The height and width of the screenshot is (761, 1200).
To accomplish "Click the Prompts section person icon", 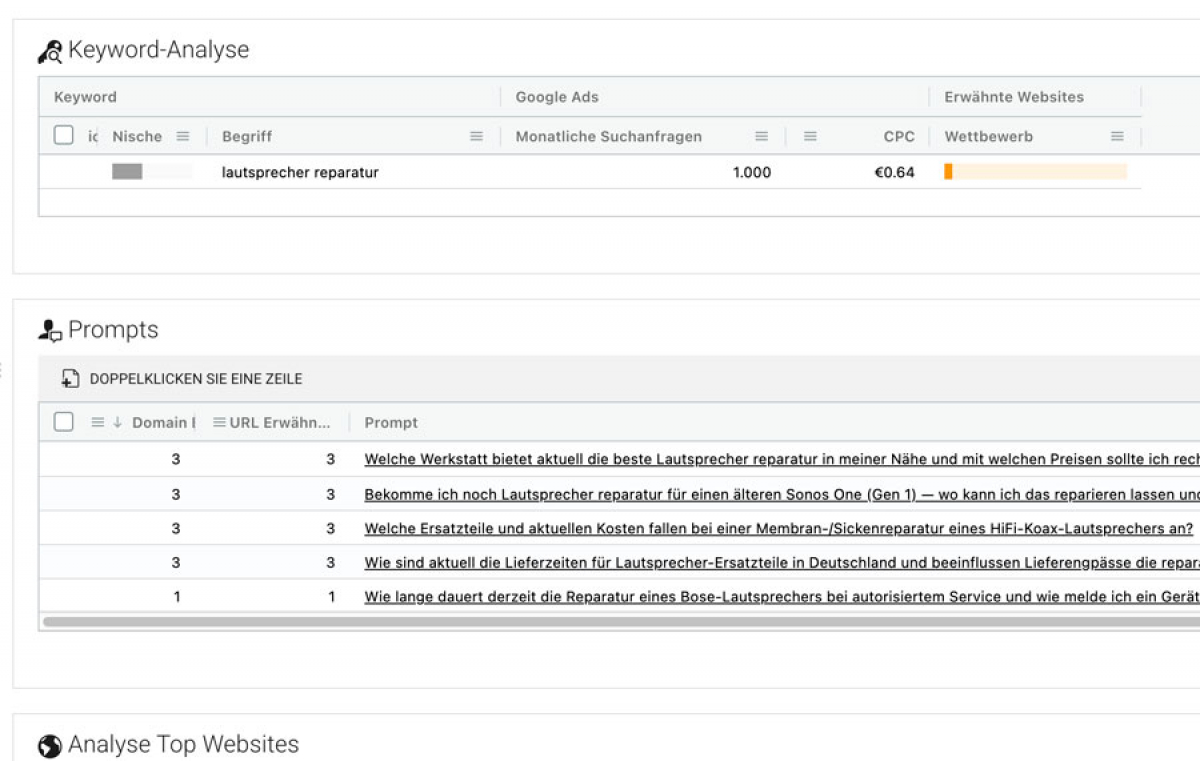I will (x=50, y=331).
